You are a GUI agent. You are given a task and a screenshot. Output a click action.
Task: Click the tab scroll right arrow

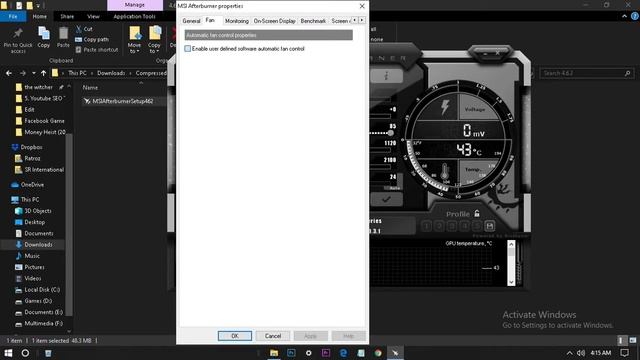tap(362, 20)
